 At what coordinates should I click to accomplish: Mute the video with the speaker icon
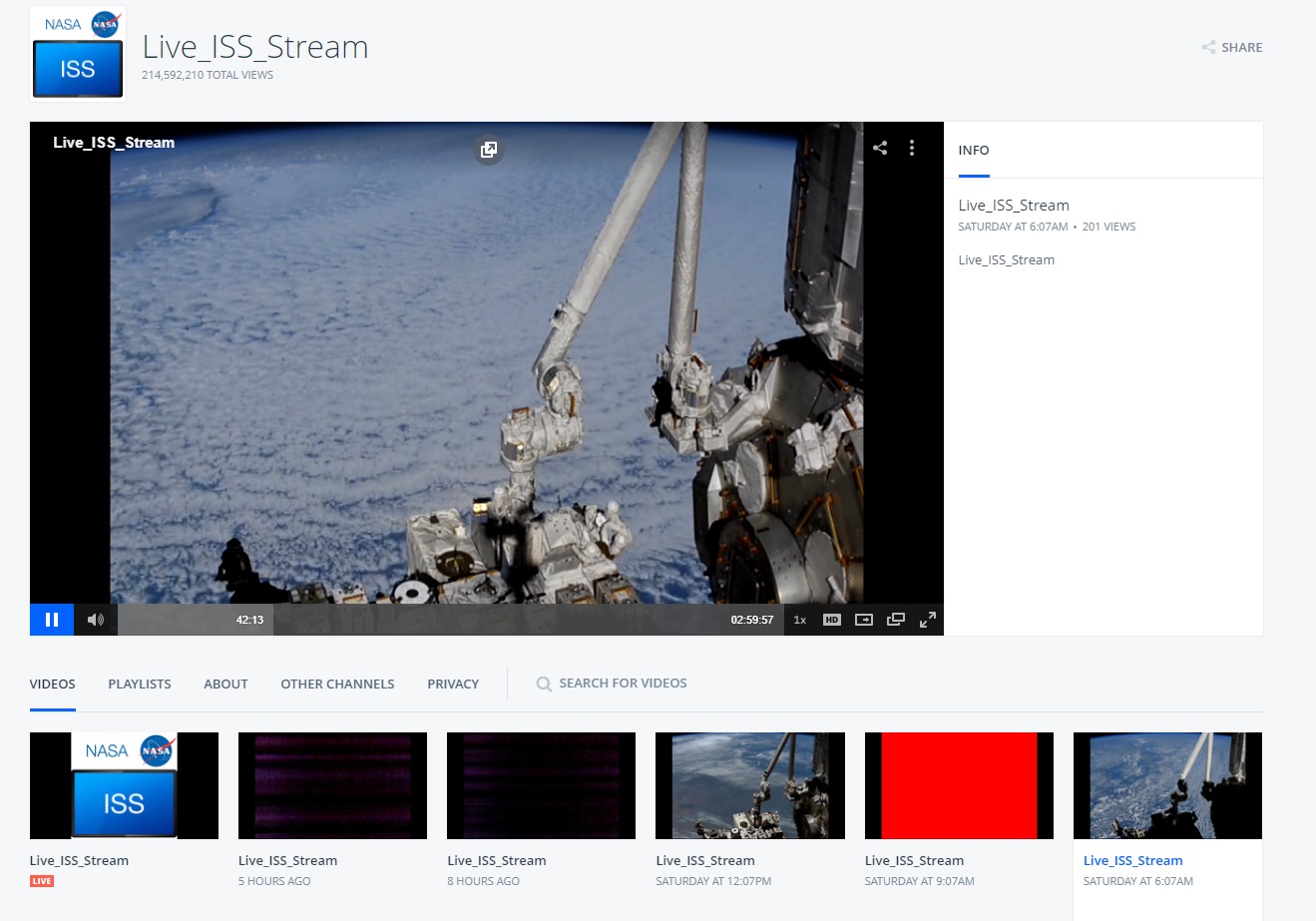point(96,620)
